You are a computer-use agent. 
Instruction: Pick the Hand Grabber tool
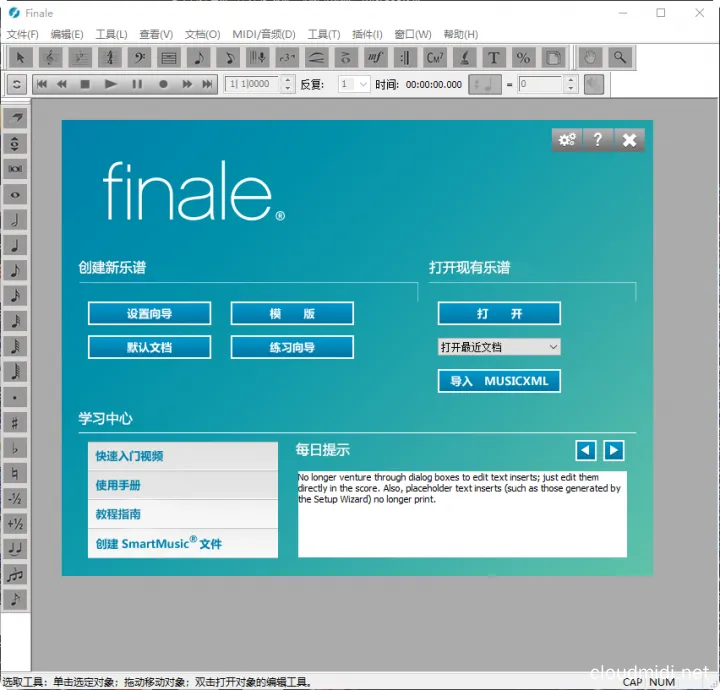click(592, 57)
